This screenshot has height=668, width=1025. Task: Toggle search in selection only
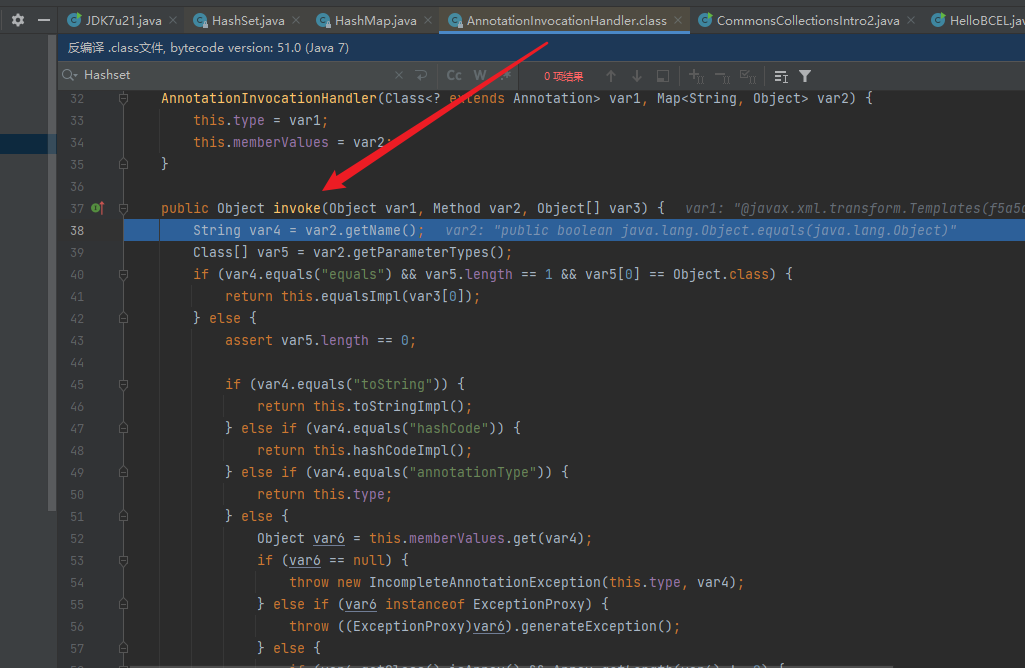point(662,76)
